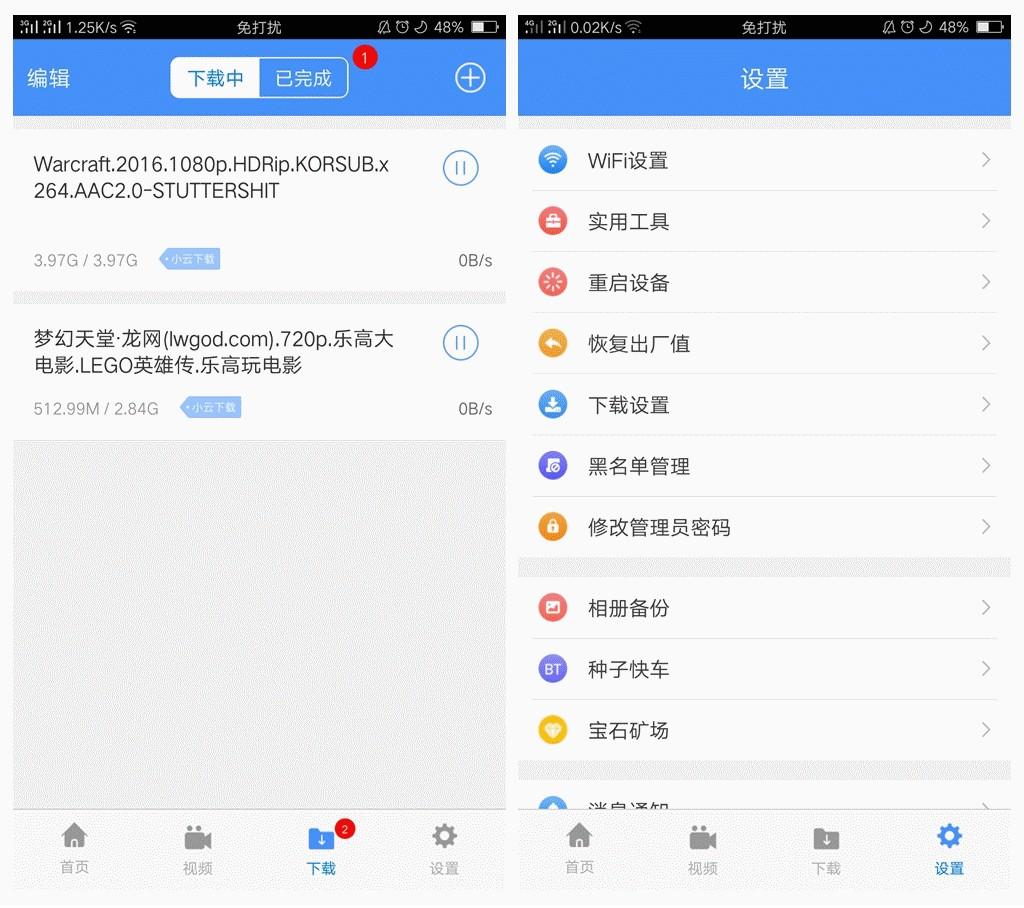Pause the Warcraft download task
This screenshot has height=908, width=1024.
coord(461,168)
